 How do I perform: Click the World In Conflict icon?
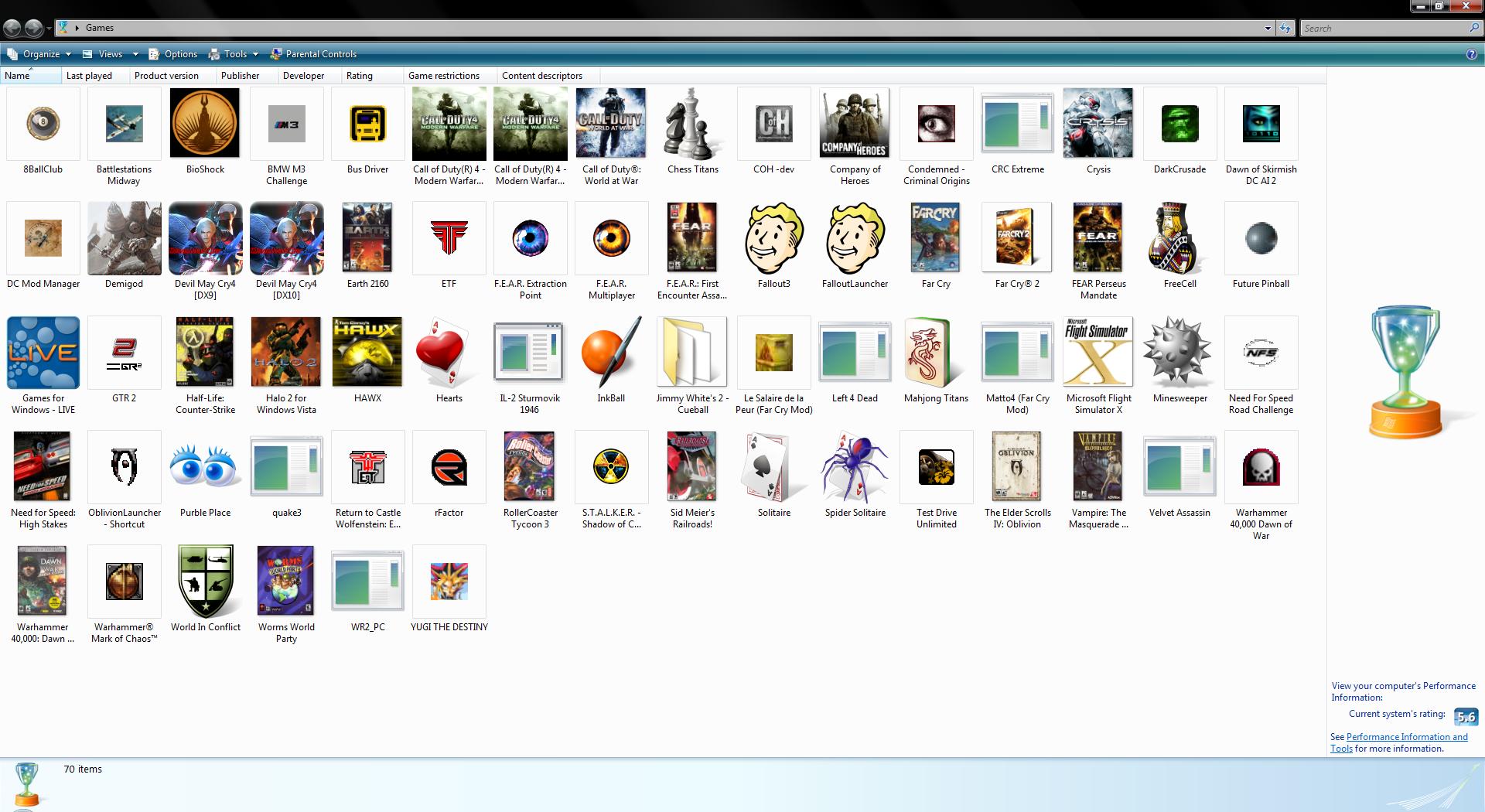click(x=205, y=582)
